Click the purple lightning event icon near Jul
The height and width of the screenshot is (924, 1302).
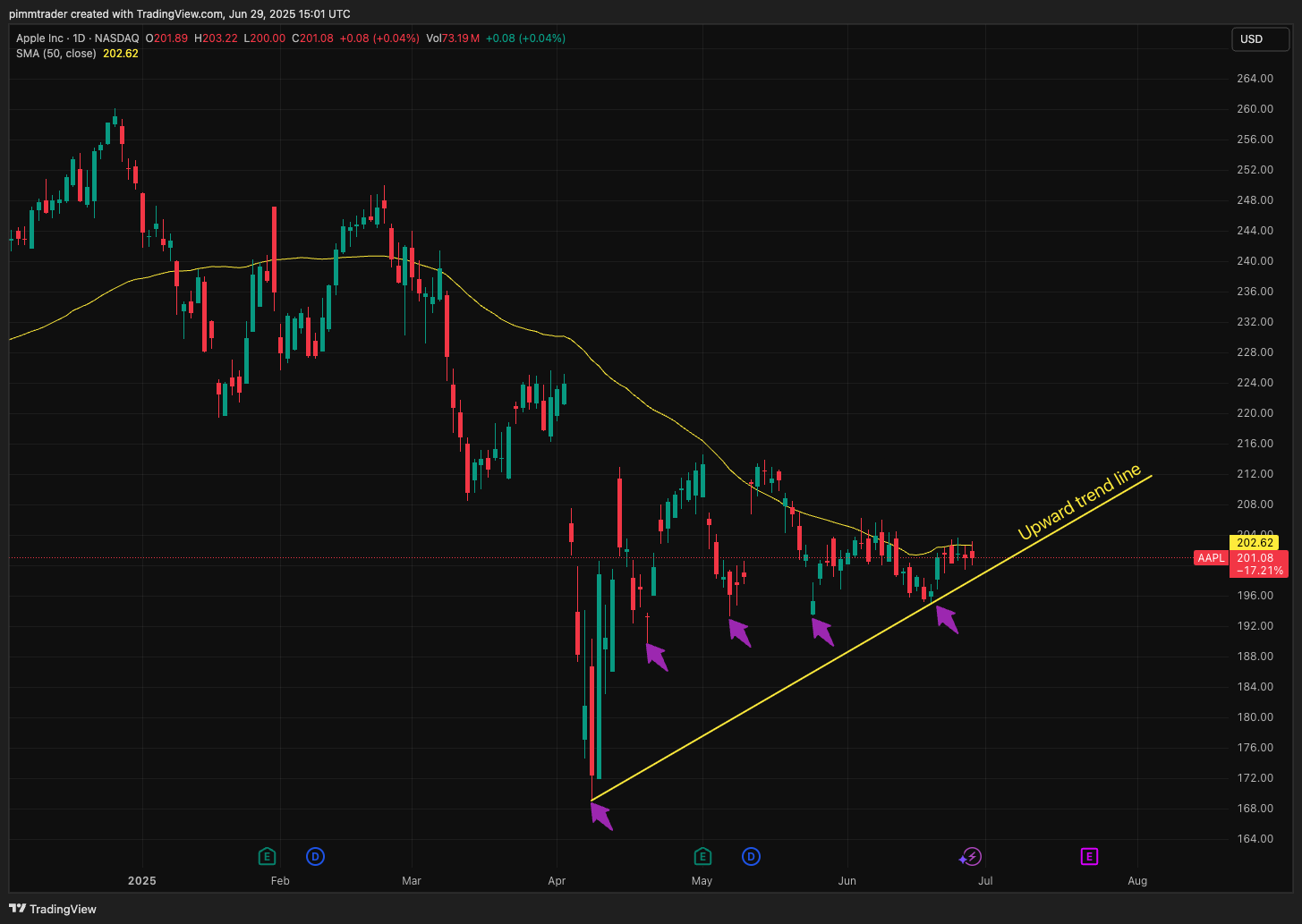coord(972,857)
